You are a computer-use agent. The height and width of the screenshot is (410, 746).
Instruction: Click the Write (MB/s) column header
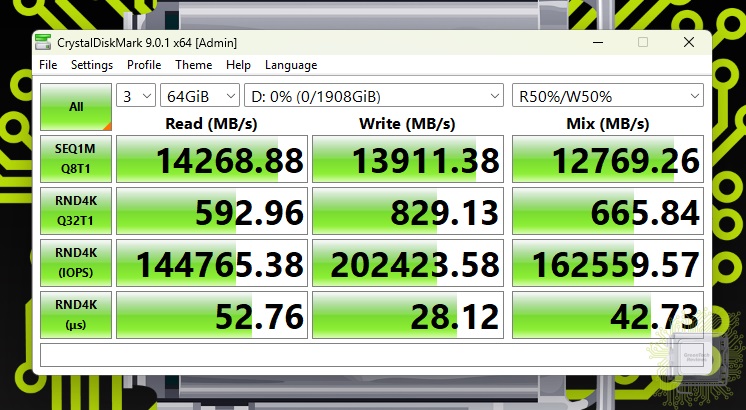pos(407,124)
